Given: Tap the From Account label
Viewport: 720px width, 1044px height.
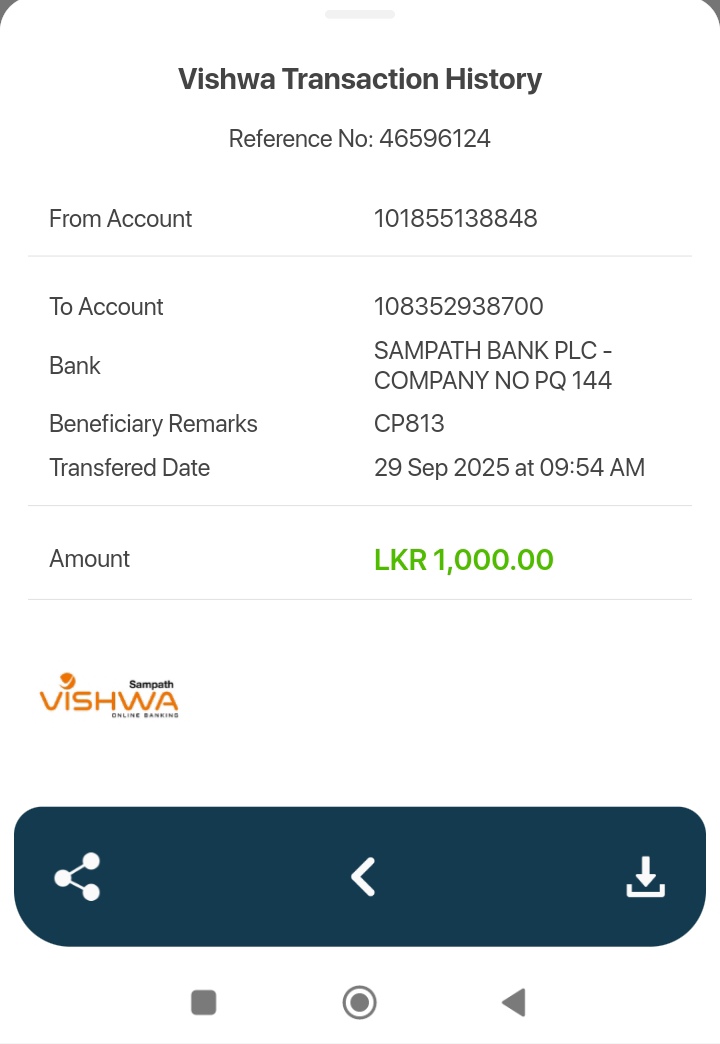Looking at the screenshot, I should click(120, 219).
